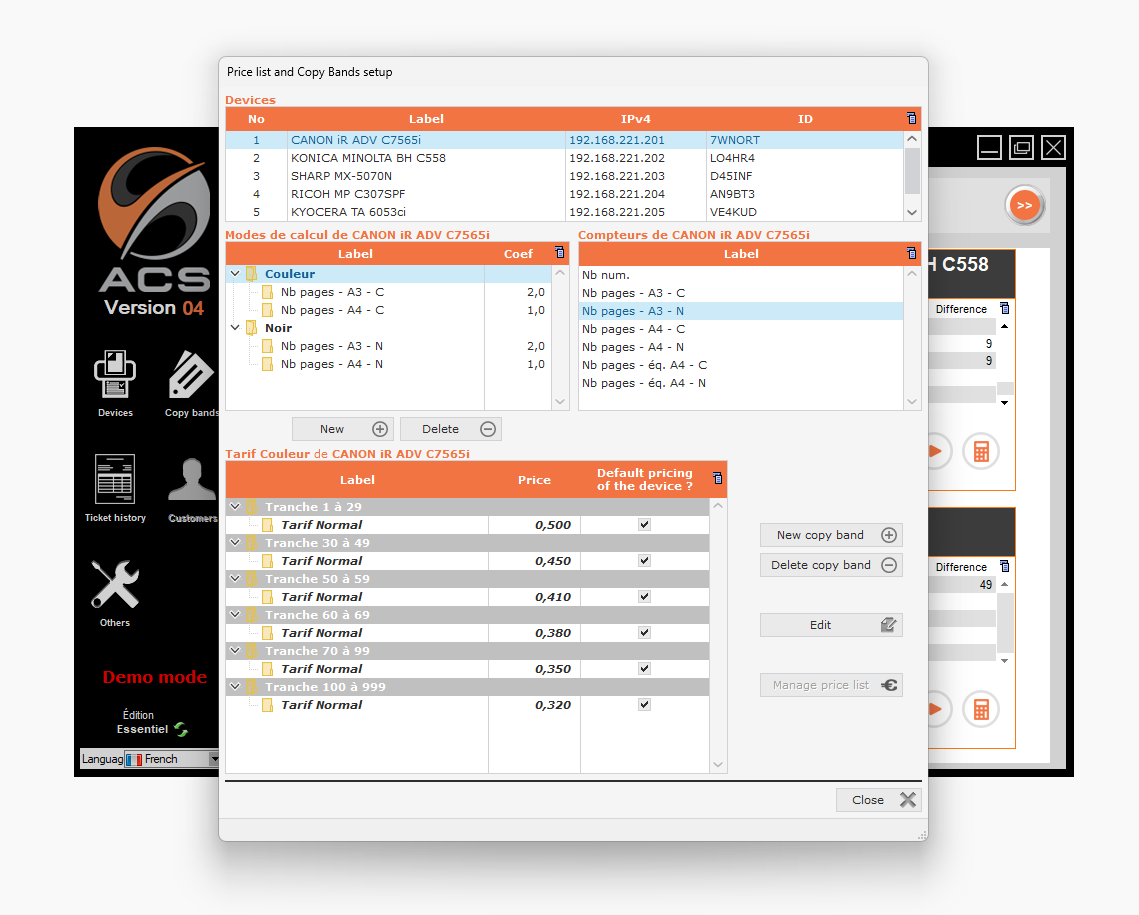Toggle default pricing for Tranche 70 à 99
Screen dimensions: 1139x915
click(x=644, y=668)
